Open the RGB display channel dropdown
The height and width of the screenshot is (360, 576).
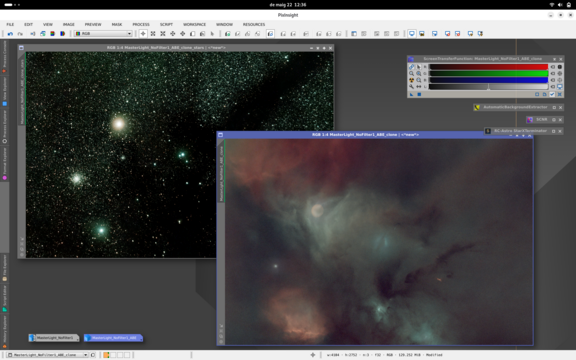pos(103,33)
